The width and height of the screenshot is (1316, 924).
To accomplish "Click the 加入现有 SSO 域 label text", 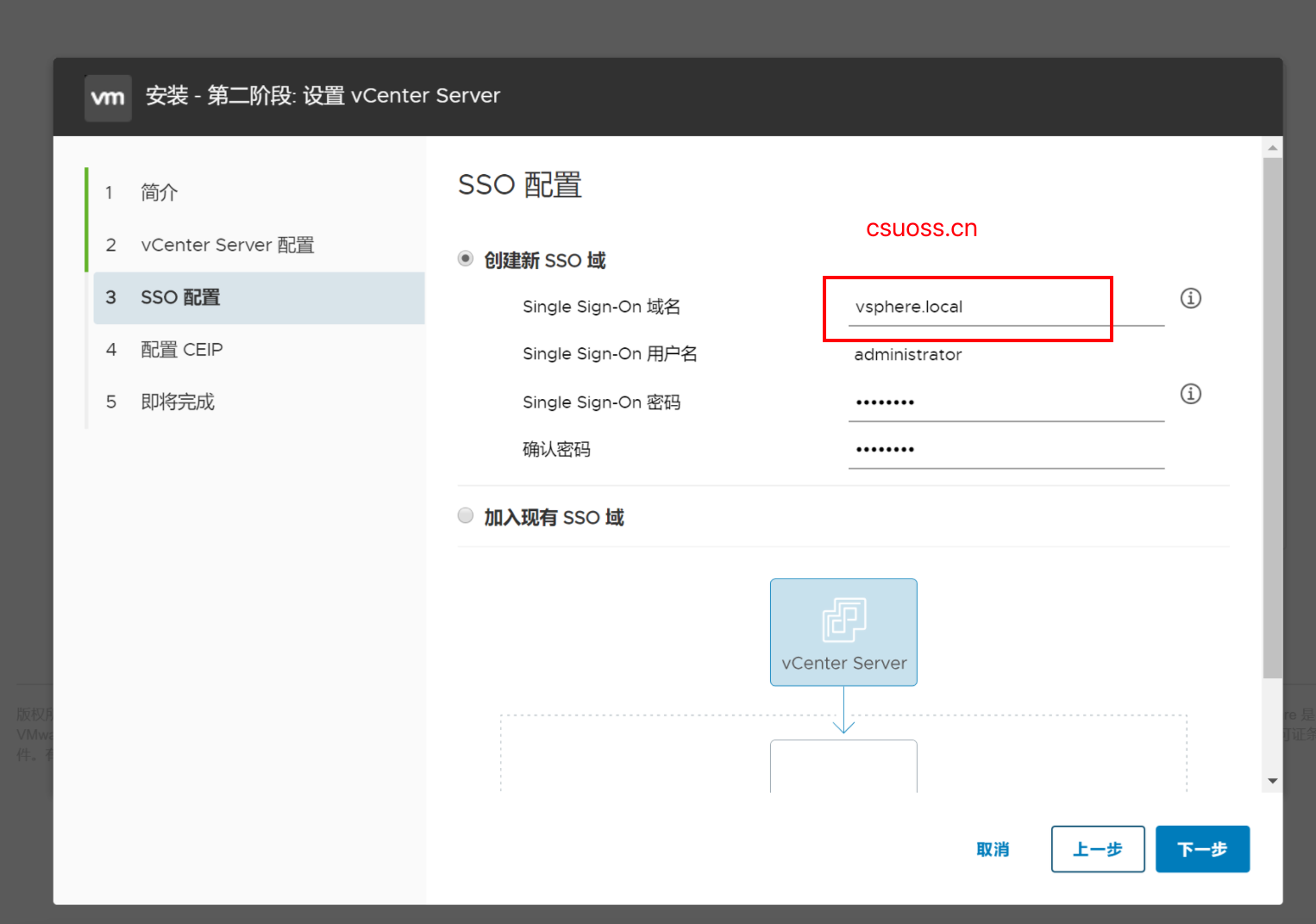I will pyautogui.click(x=554, y=517).
